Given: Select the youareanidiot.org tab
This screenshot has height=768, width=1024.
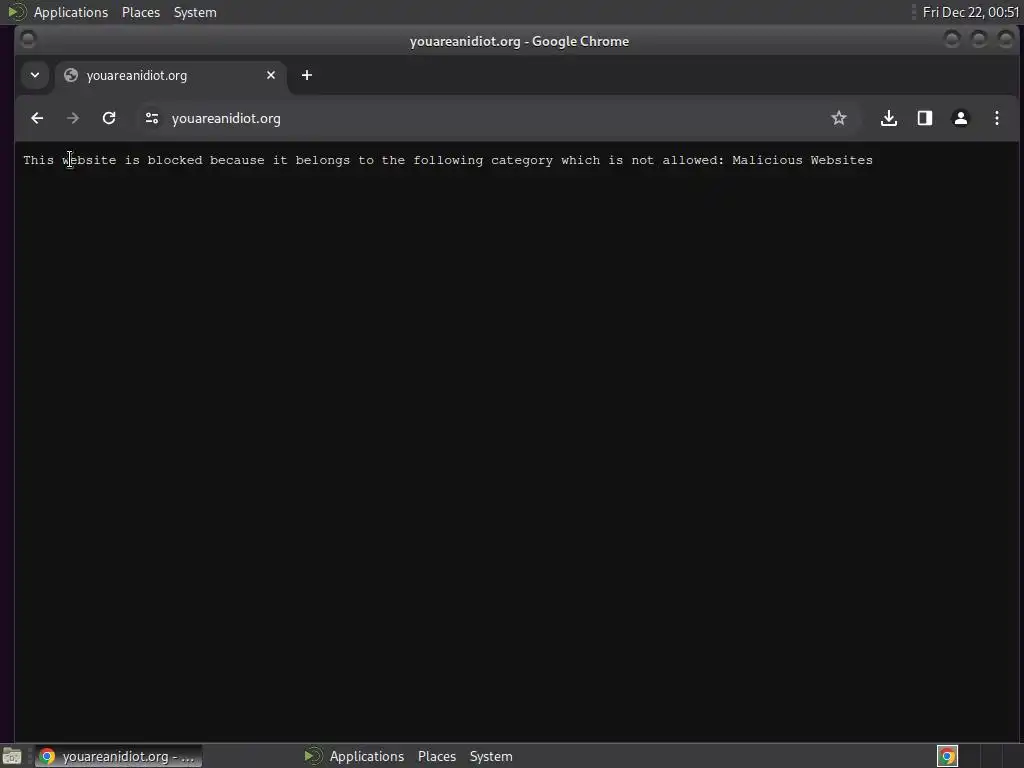Looking at the screenshot, I should [170, 76].
